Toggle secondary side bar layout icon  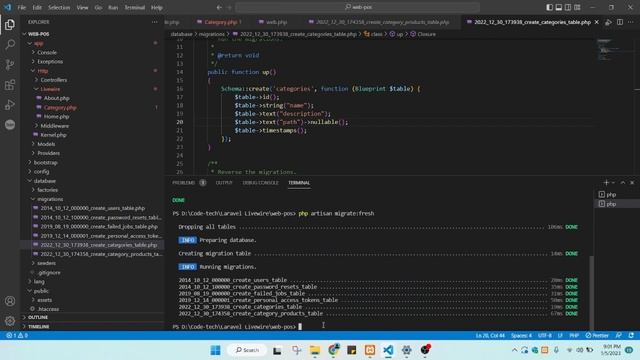[568, 7]
